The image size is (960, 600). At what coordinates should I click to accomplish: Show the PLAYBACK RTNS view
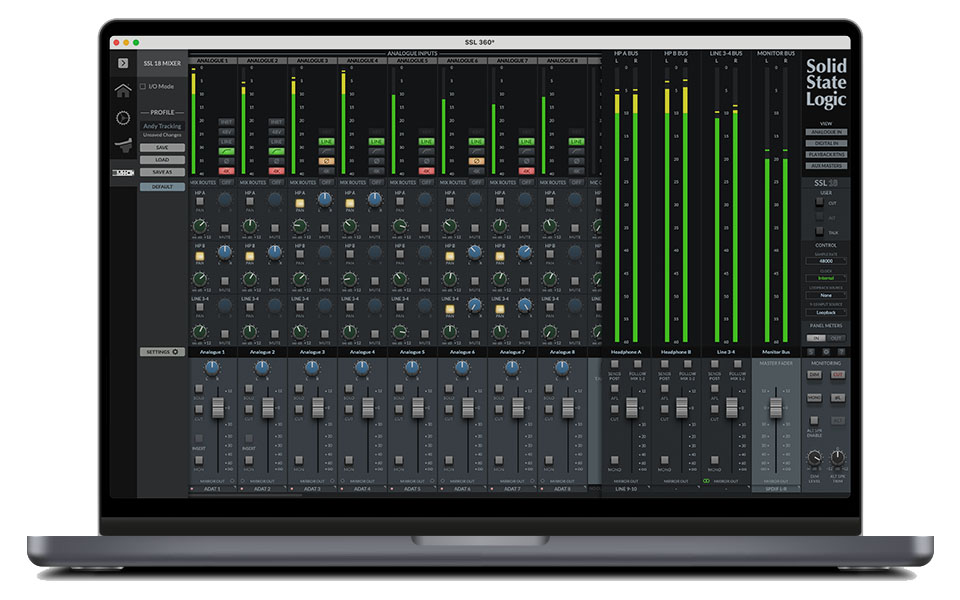pyautogui.click(x=826, y=155)
